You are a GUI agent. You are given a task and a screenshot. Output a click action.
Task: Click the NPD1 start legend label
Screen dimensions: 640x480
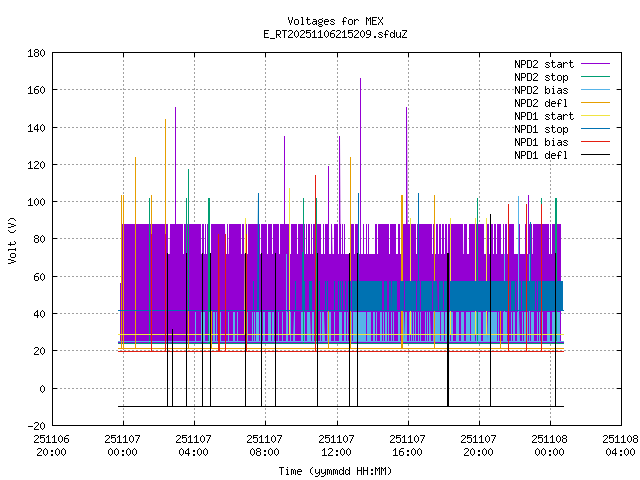tap(543, 116)
